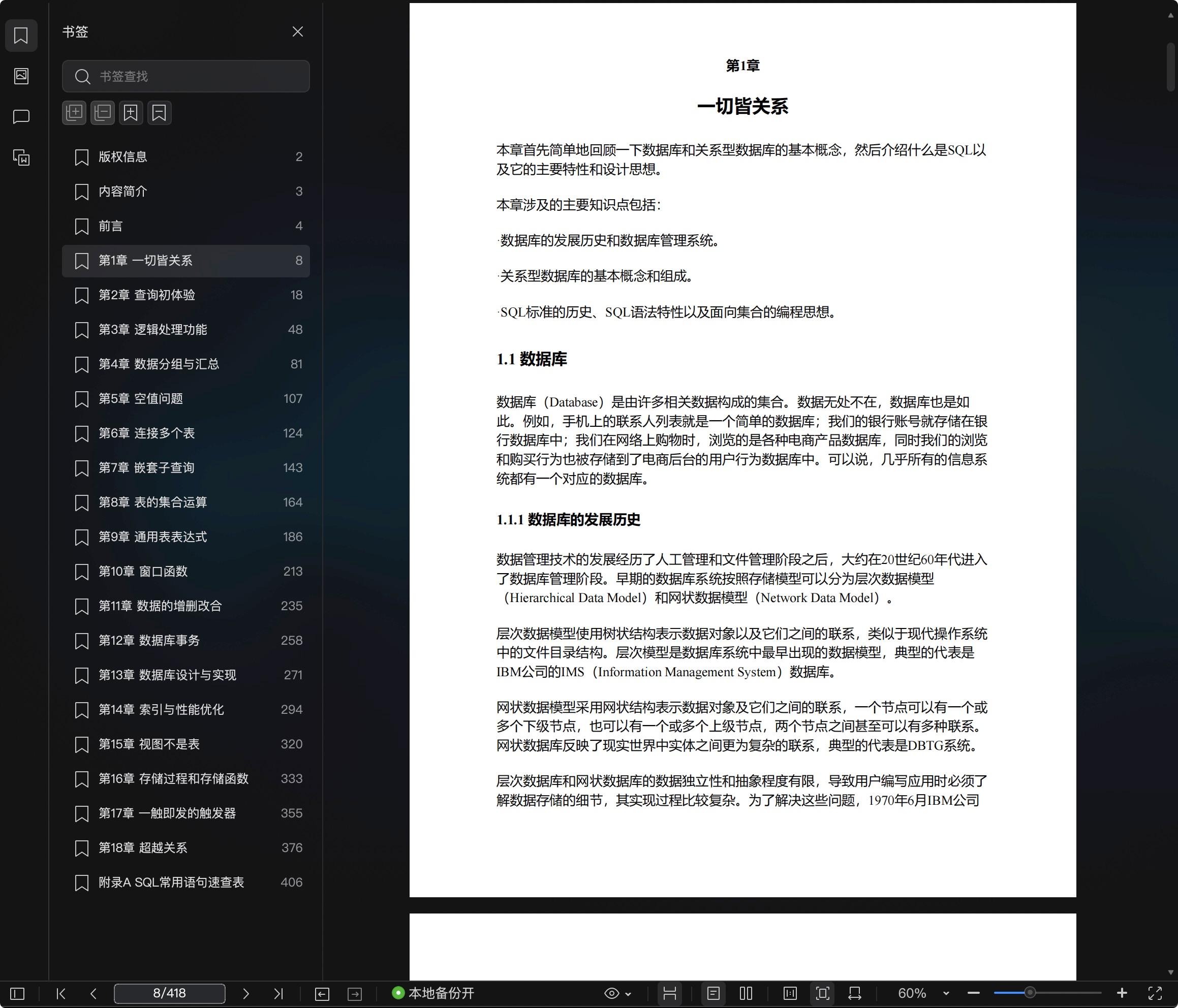Open the eye-protection mode dropdown

[x=617, y=993]
